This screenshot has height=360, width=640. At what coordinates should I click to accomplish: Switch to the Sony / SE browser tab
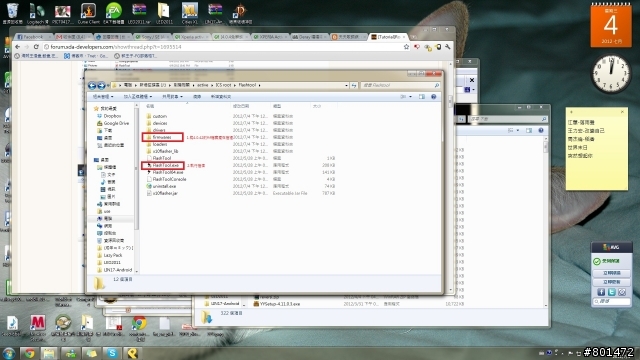click(x=152, y=37)
